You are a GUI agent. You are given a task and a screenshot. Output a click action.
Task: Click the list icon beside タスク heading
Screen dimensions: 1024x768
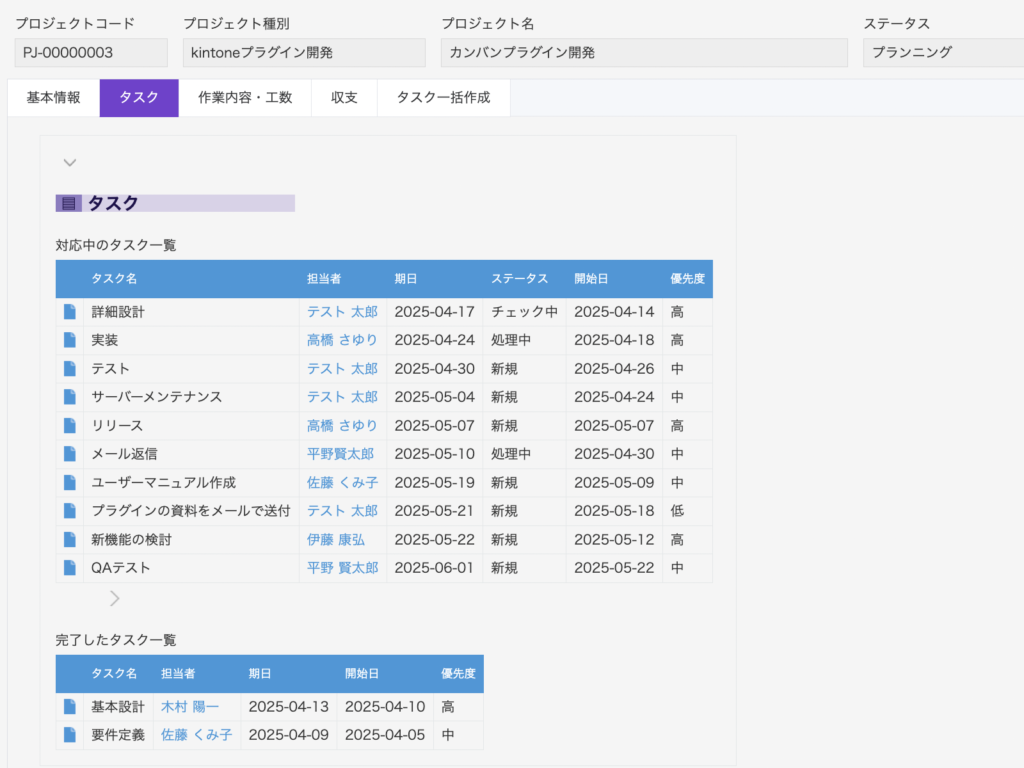(x=69, y=203)
